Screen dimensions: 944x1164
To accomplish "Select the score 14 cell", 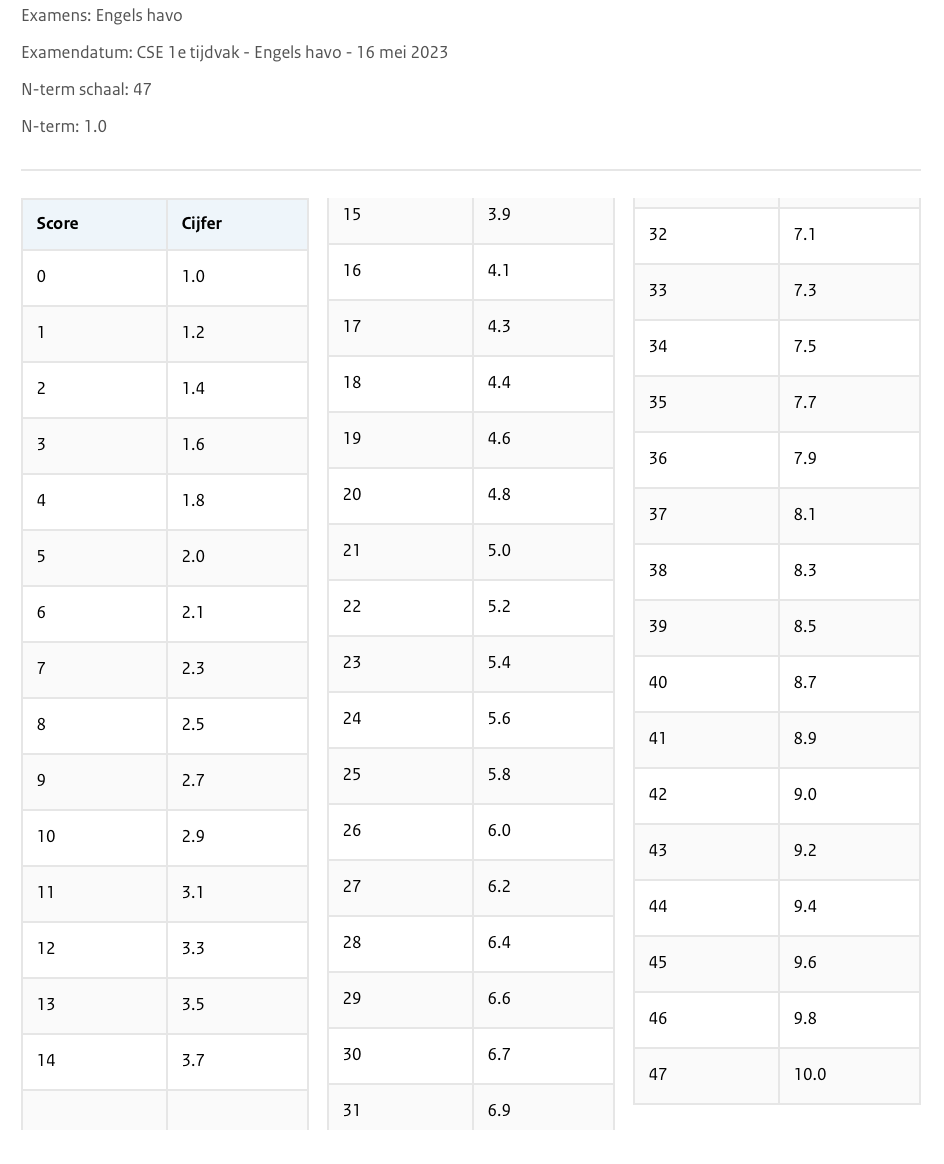I will coord(46,1061).
